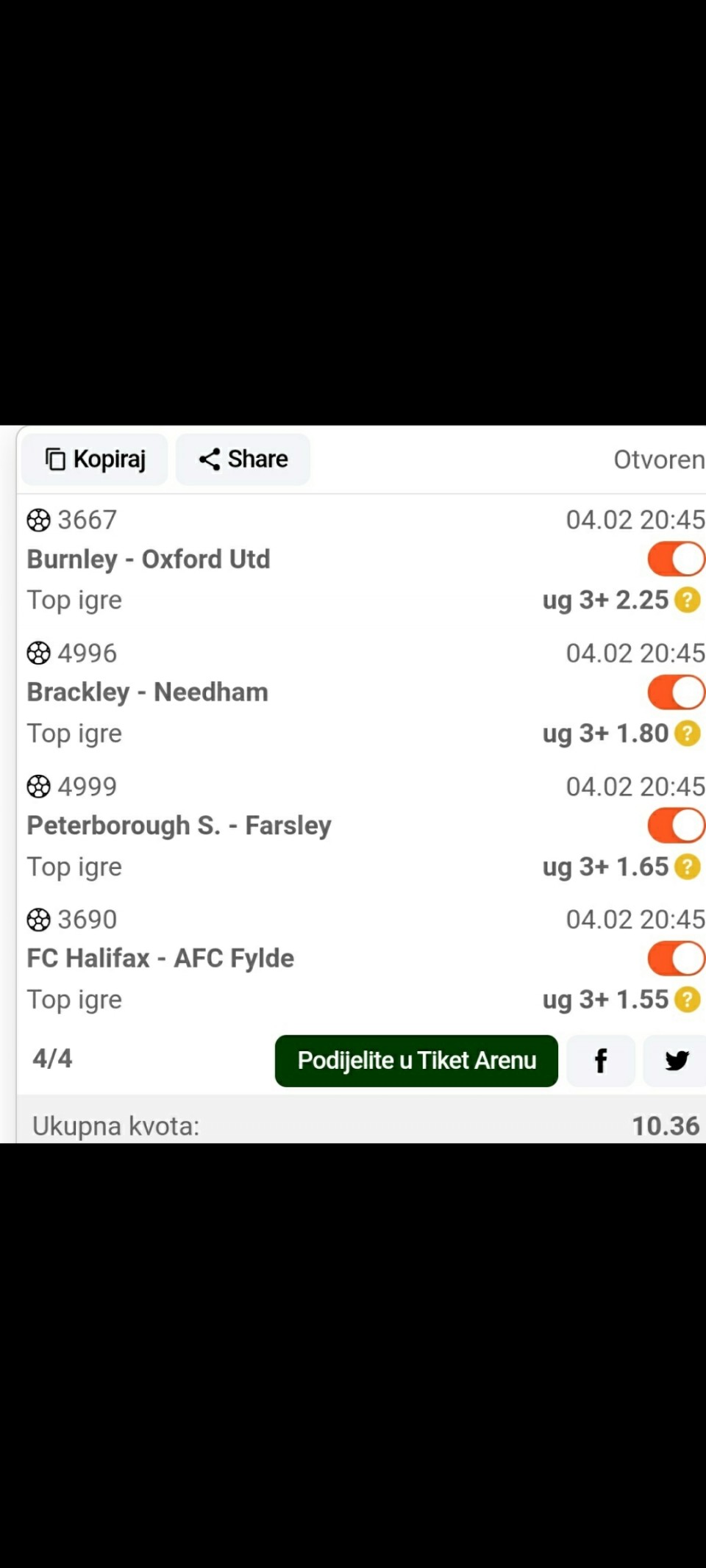The height and width of the screenshot is (1568, 706).
Task: Click help icon beside ug 3+ 1.80
Action: pyautogui.click(x=688, y=733)
